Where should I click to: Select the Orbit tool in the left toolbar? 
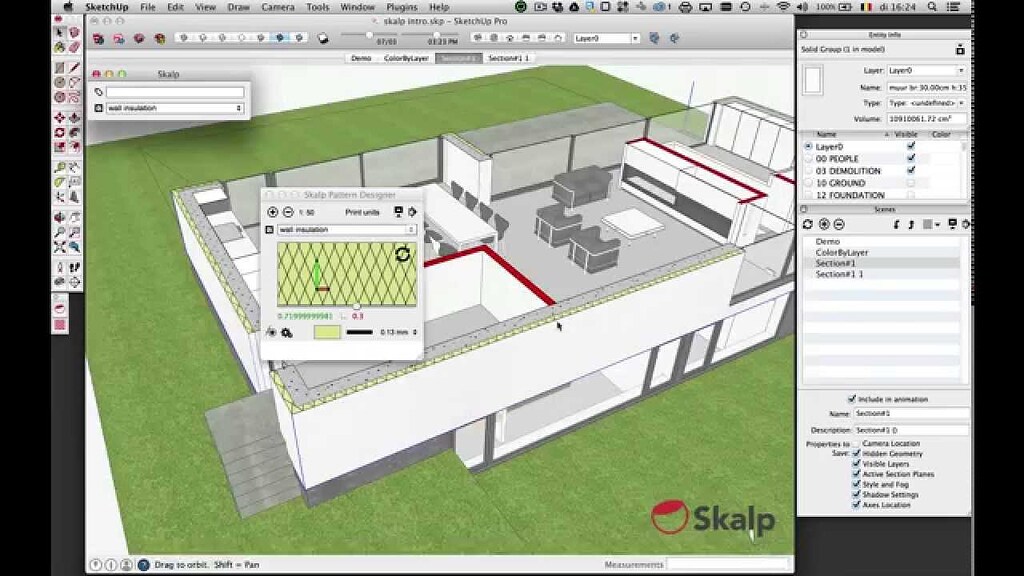59,217
